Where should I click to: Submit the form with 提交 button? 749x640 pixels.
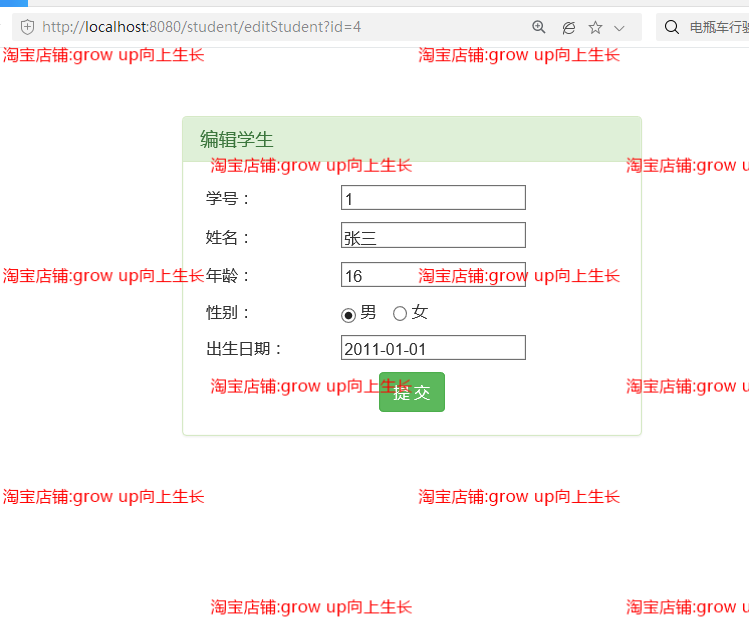pyautogui.click(x=412, y=392)
